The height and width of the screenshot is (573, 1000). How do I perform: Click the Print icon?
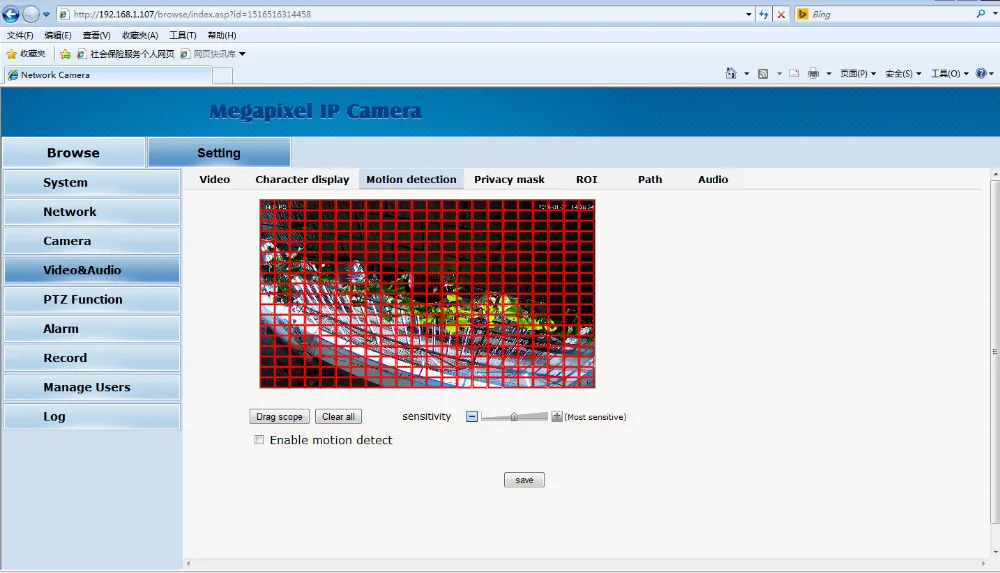point(813,73)
